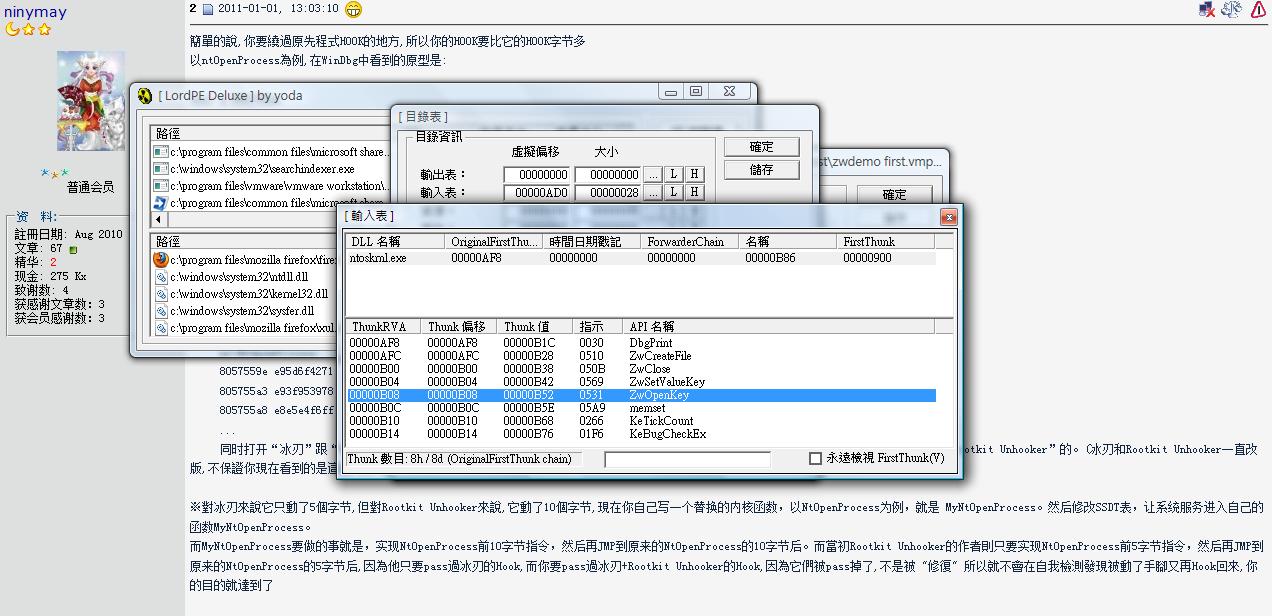Click the 輸出表 virtual offset field 00000000
The height and width of the screenshot is (616, 1272).
[x=537, y=174]
